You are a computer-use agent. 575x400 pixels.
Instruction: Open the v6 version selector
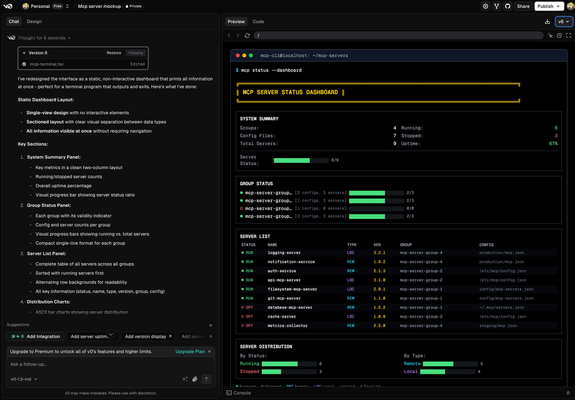click(564, 22)
